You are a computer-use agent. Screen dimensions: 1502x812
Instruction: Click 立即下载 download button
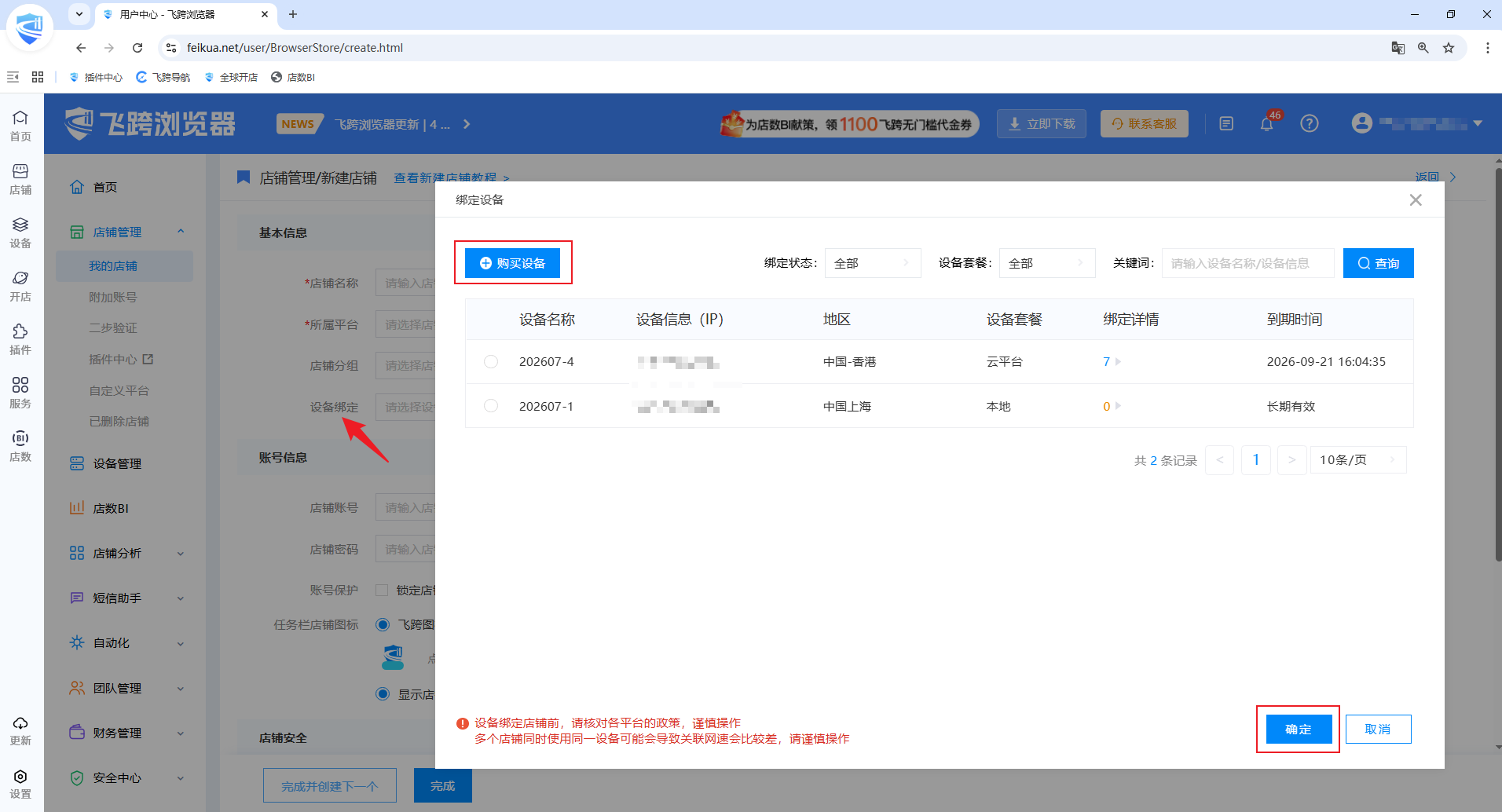1042,124
